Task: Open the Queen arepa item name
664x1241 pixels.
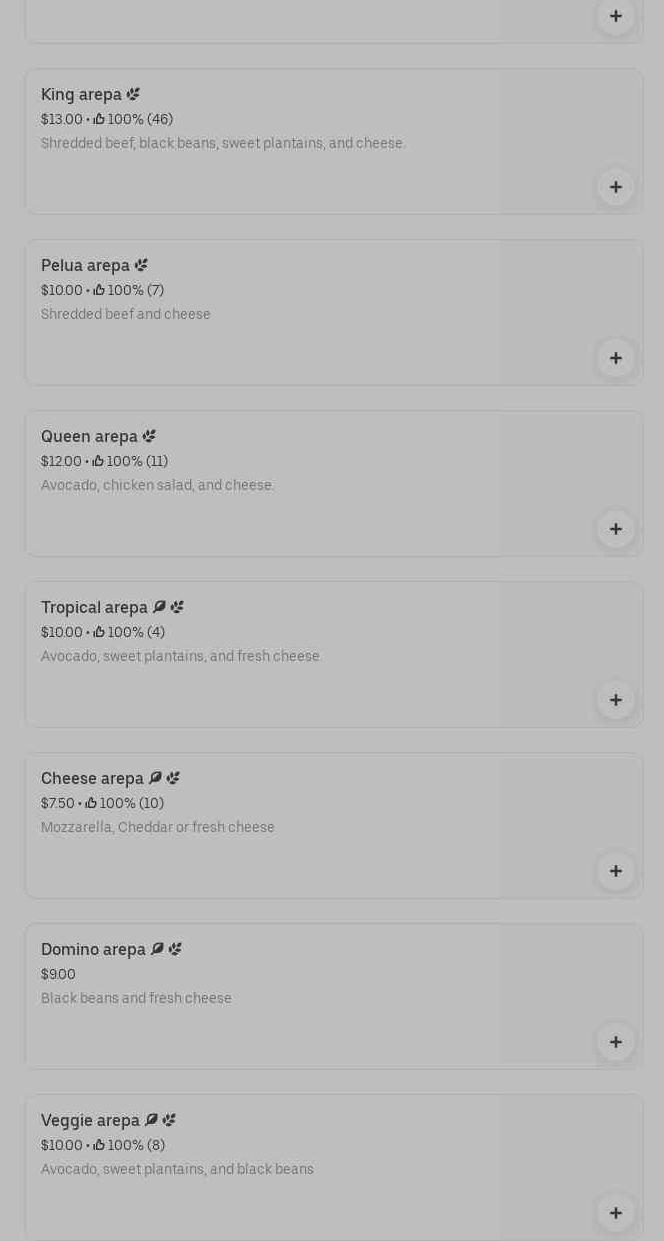Action: [x=89, y=436]
